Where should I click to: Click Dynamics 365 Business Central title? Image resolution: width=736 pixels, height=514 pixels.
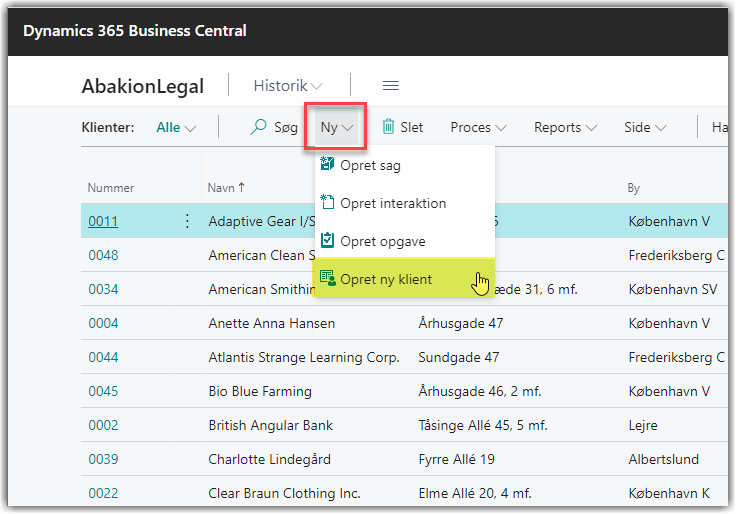click(x=135, y=31)
